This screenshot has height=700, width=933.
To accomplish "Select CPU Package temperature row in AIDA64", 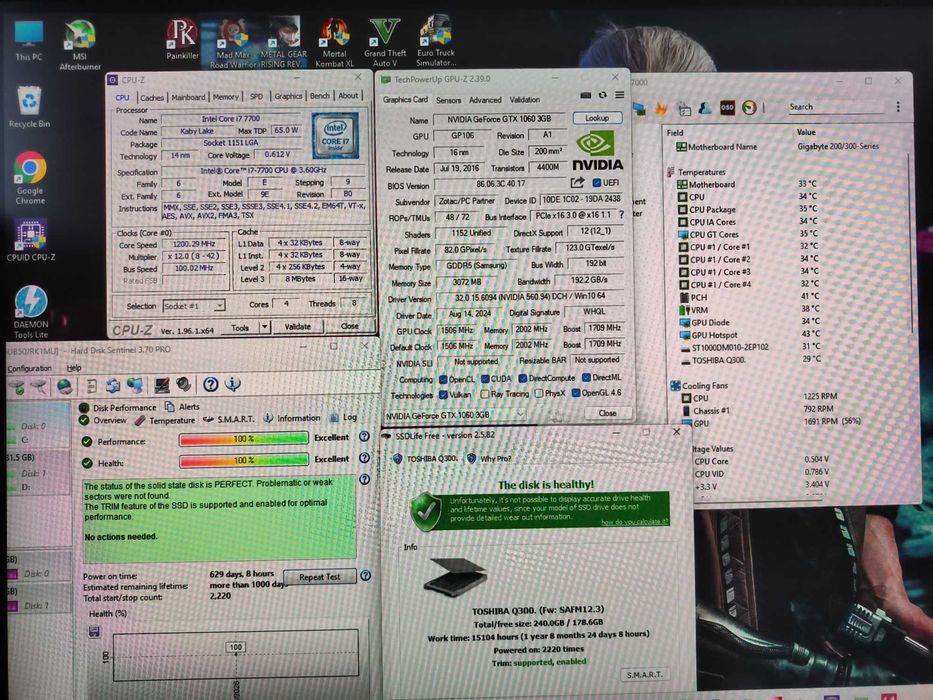I will 748,210.
